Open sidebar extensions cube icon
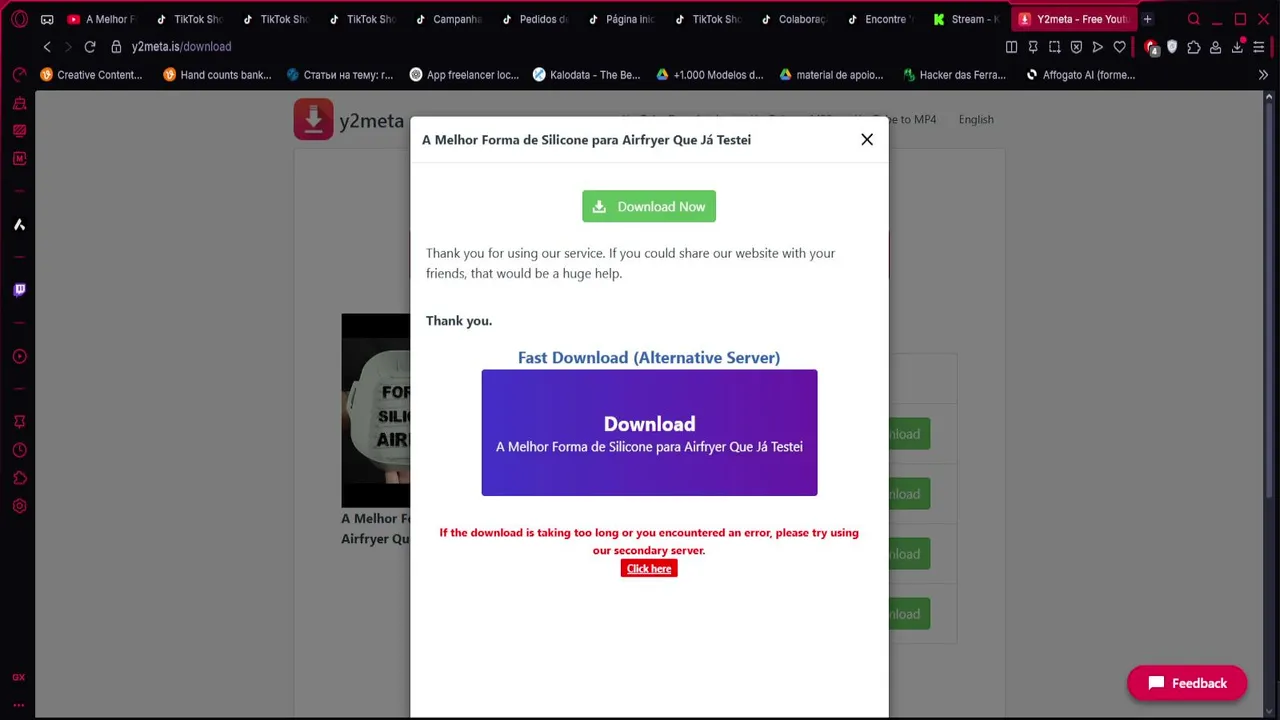1280x720 pixels. 19,478
